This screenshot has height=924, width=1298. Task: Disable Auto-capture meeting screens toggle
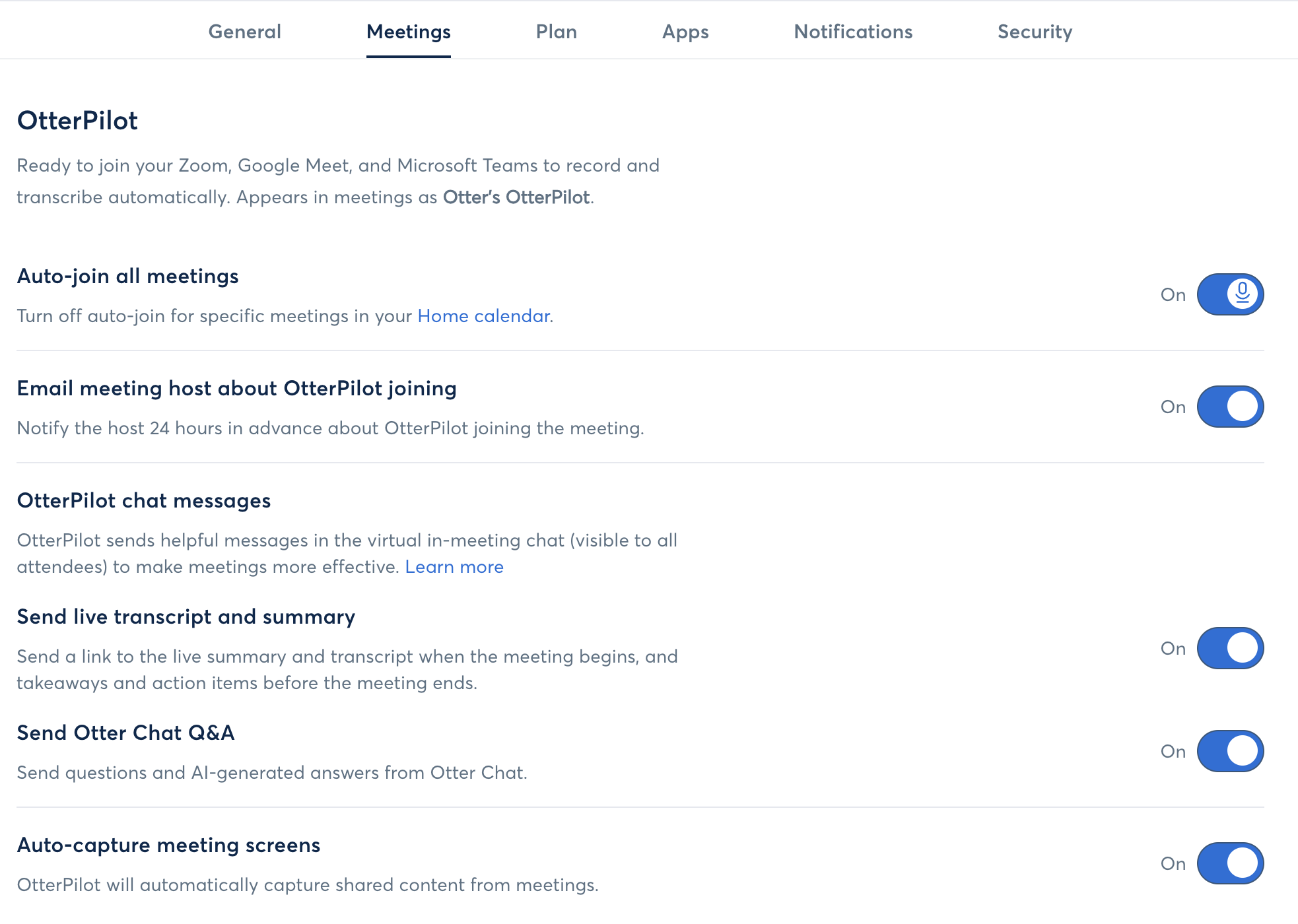click(x=1230, y=863)
